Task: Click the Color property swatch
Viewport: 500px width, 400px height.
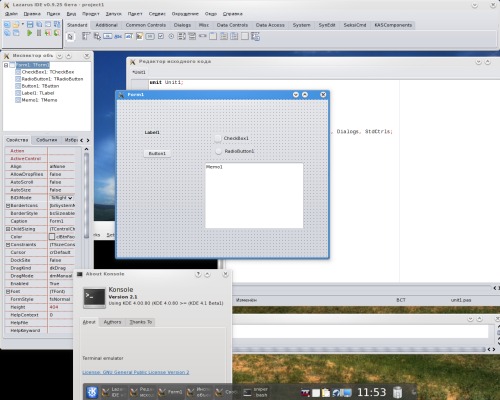Action: tap(52, 237)
